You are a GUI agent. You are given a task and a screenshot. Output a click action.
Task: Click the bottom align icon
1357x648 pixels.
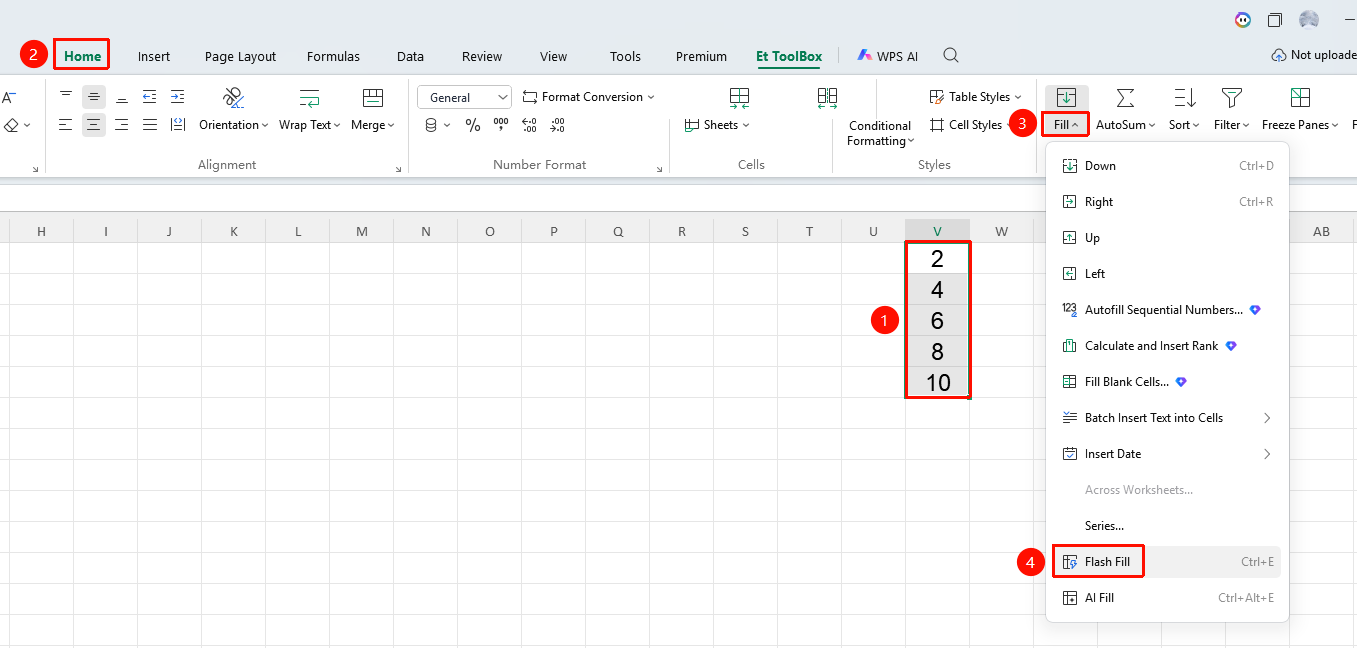pos(122,97)
